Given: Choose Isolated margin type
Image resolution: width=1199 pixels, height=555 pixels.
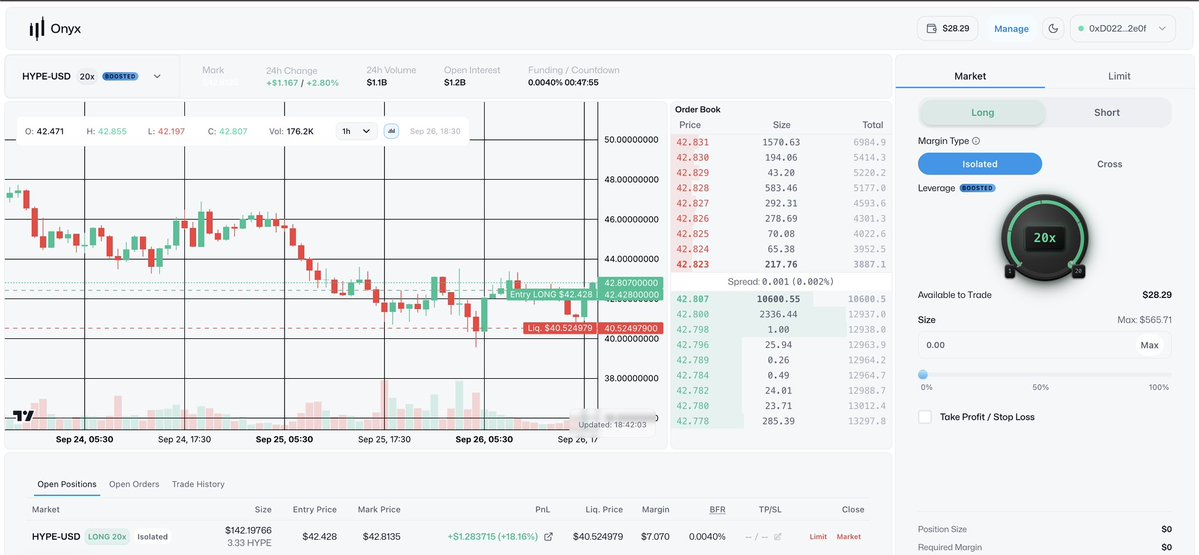Looking at the screenshot, I should coord(980,164).
